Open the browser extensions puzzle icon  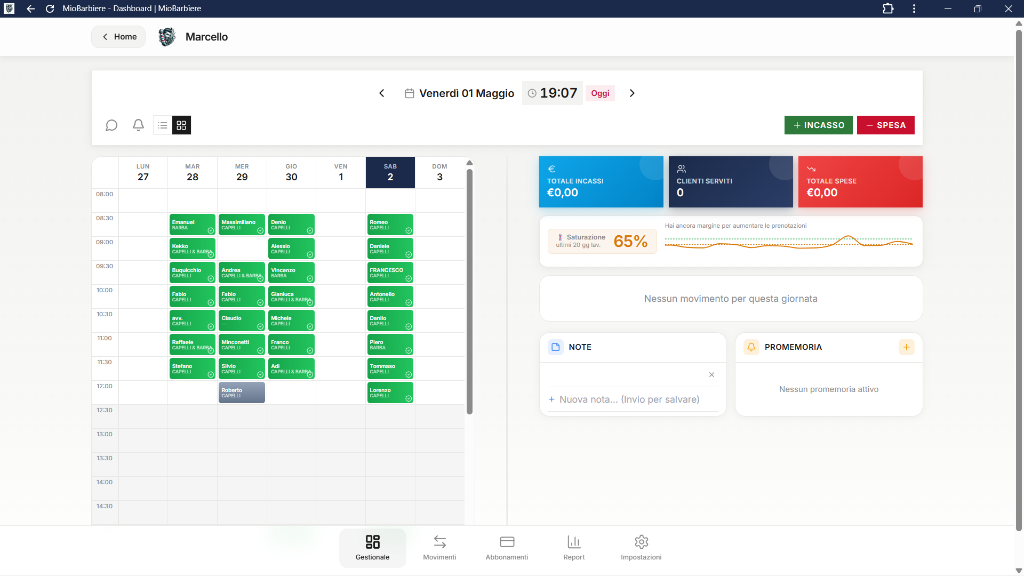888,8
